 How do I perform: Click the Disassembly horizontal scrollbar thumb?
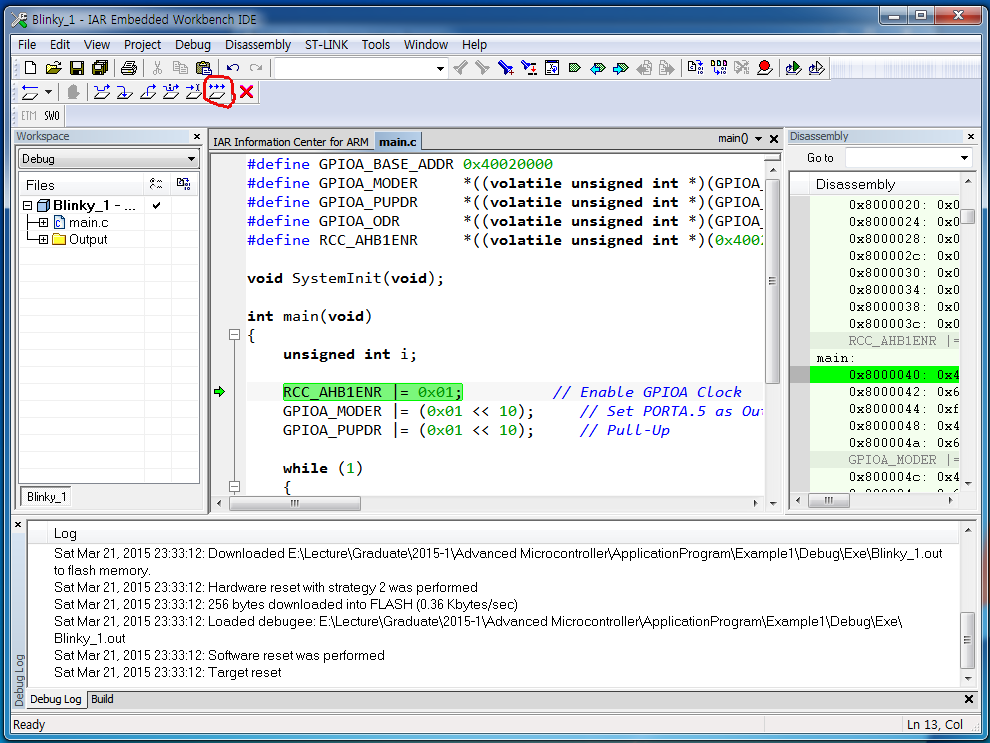tap(829, 501)
